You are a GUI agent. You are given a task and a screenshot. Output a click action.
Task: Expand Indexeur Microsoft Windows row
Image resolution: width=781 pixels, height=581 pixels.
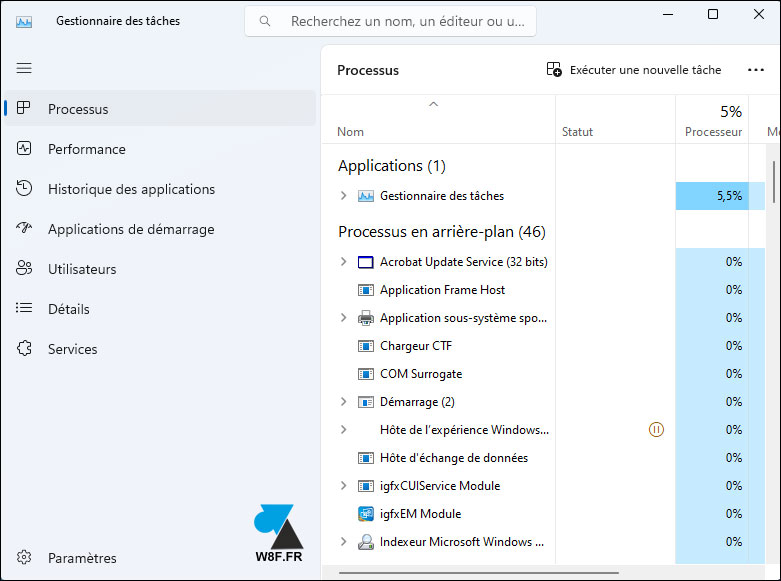343,541
